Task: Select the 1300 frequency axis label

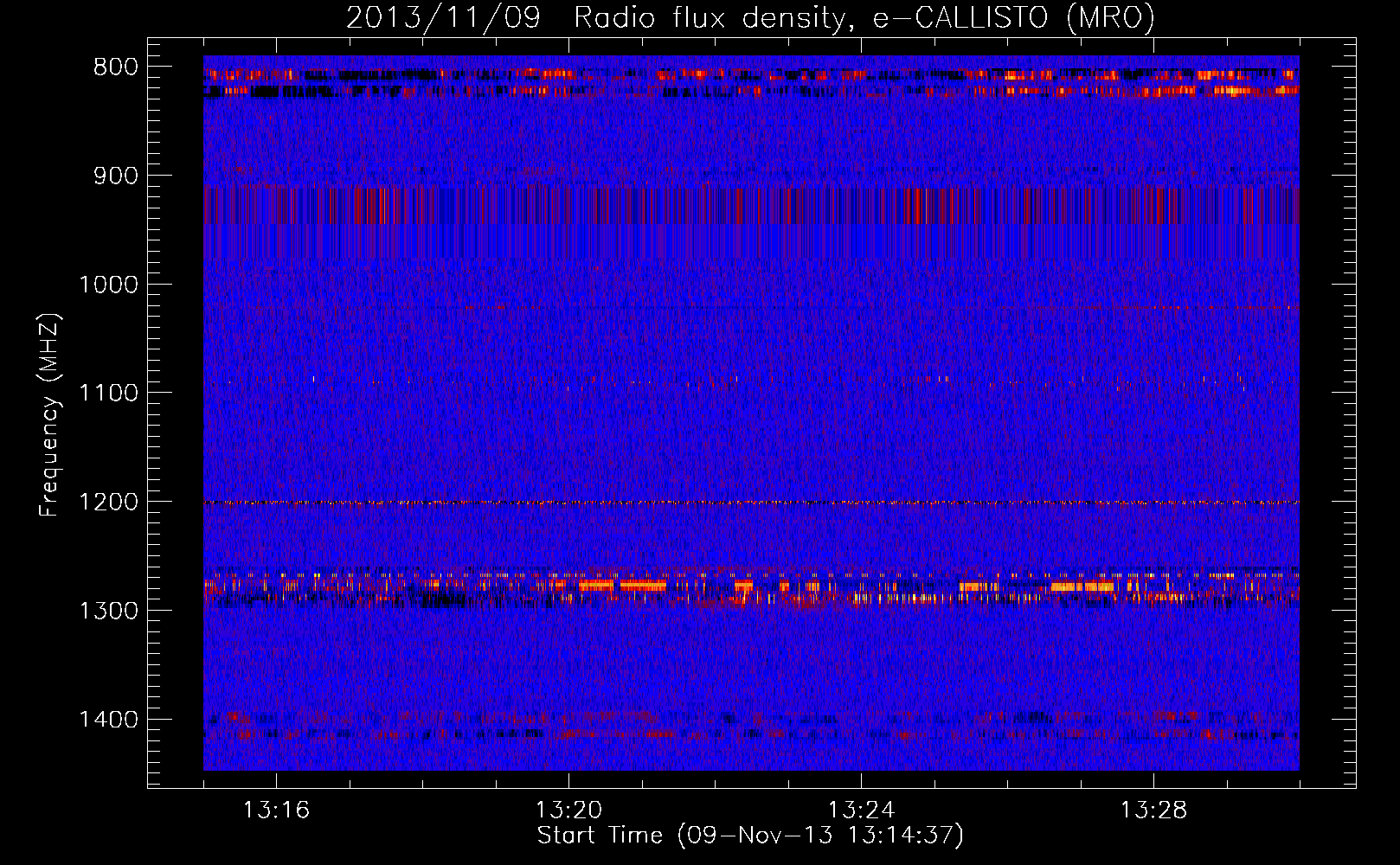Action: [x=108, y=611]
